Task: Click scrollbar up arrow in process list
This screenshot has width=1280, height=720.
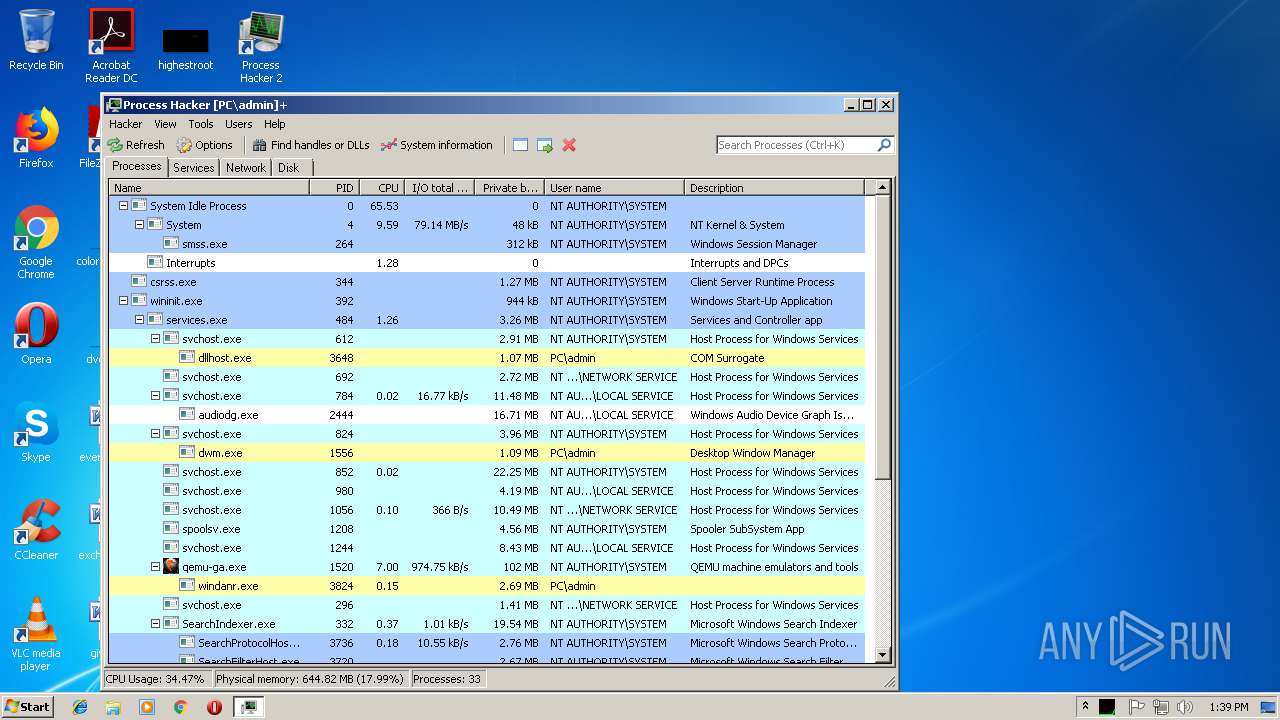Action: point(882,187)
